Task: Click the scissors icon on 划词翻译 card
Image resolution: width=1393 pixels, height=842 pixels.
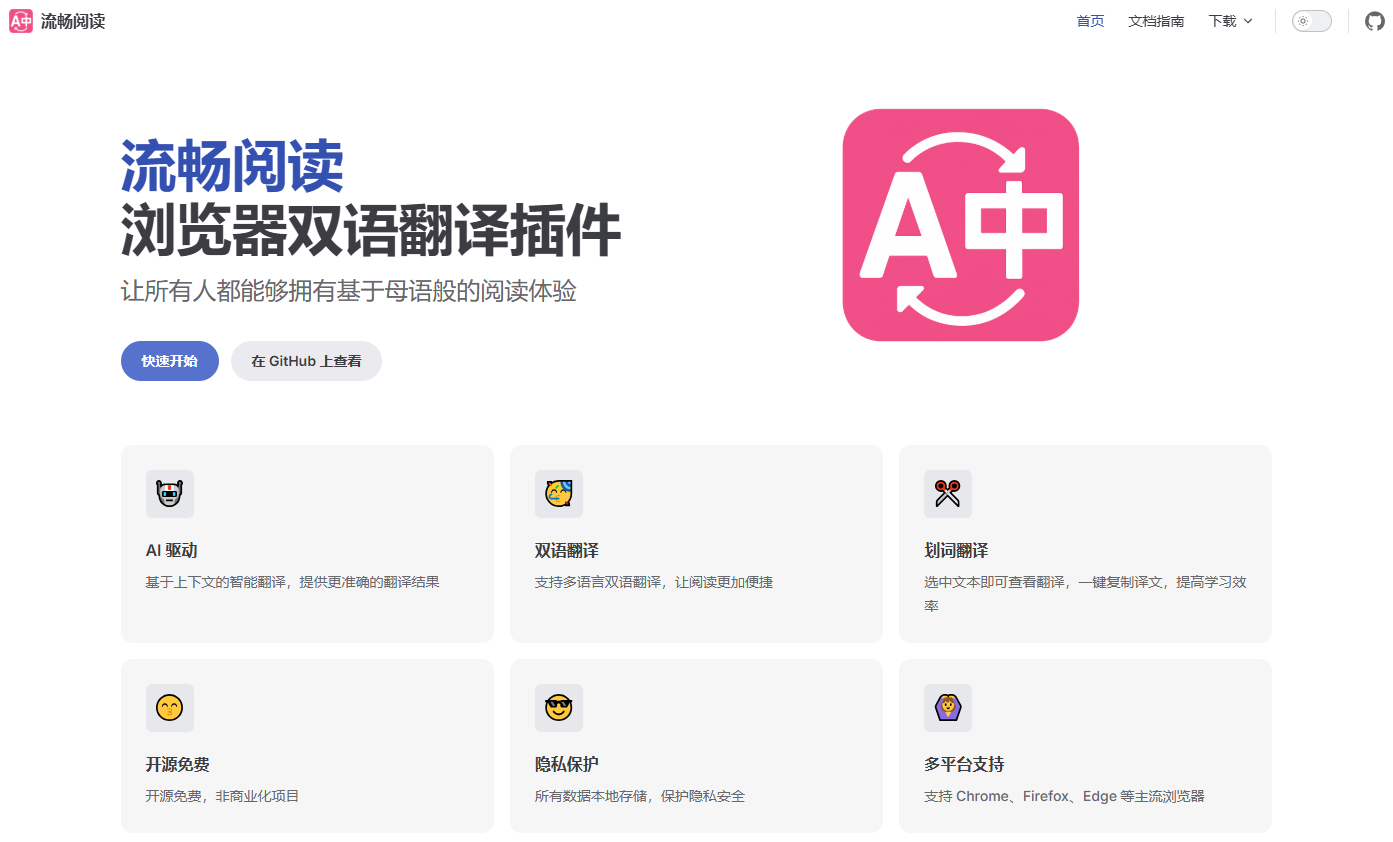Action: (x=947, y=494)
